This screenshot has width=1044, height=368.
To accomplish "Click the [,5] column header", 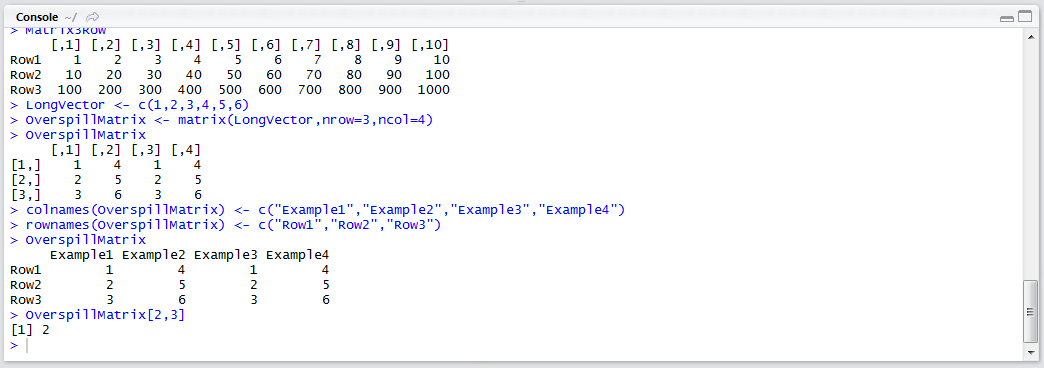I will coord(227,45).
